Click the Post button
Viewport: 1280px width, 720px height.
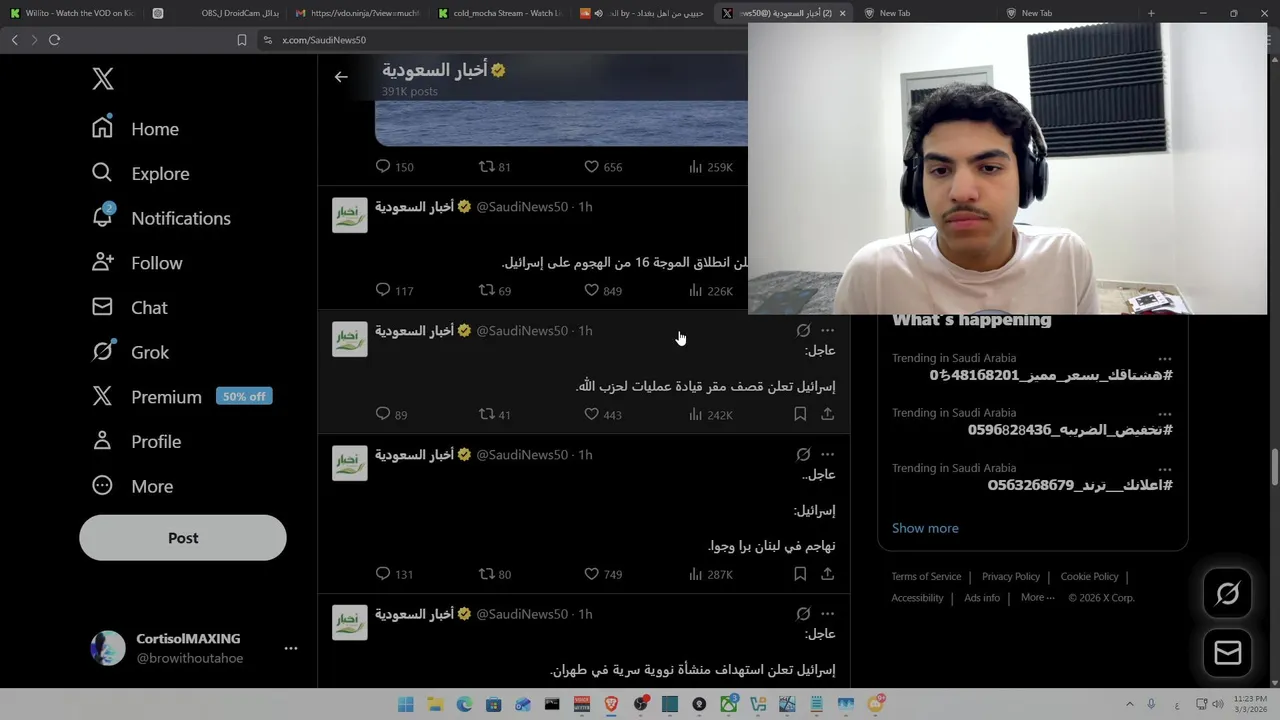(183, 538)
